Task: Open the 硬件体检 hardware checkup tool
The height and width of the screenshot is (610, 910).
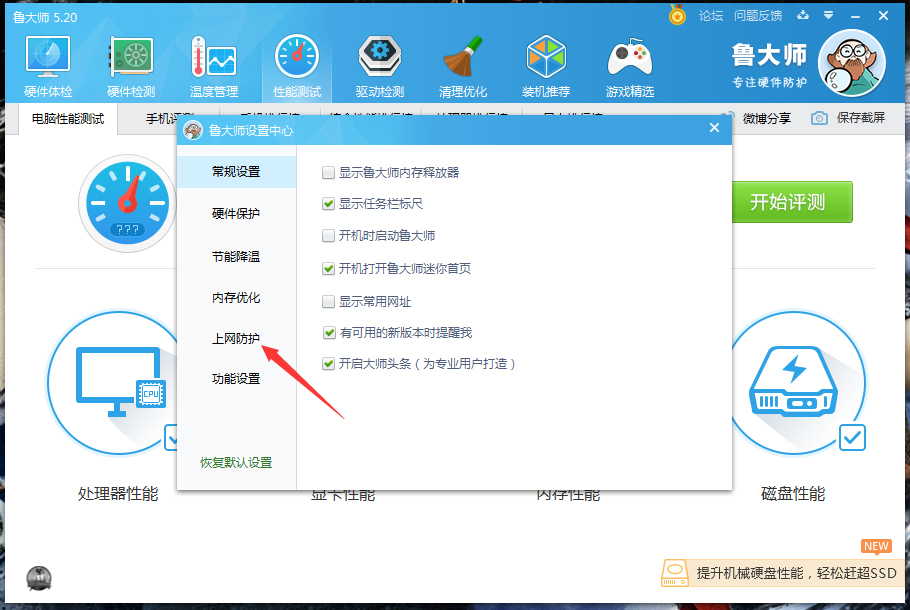Action: [47, 64]
